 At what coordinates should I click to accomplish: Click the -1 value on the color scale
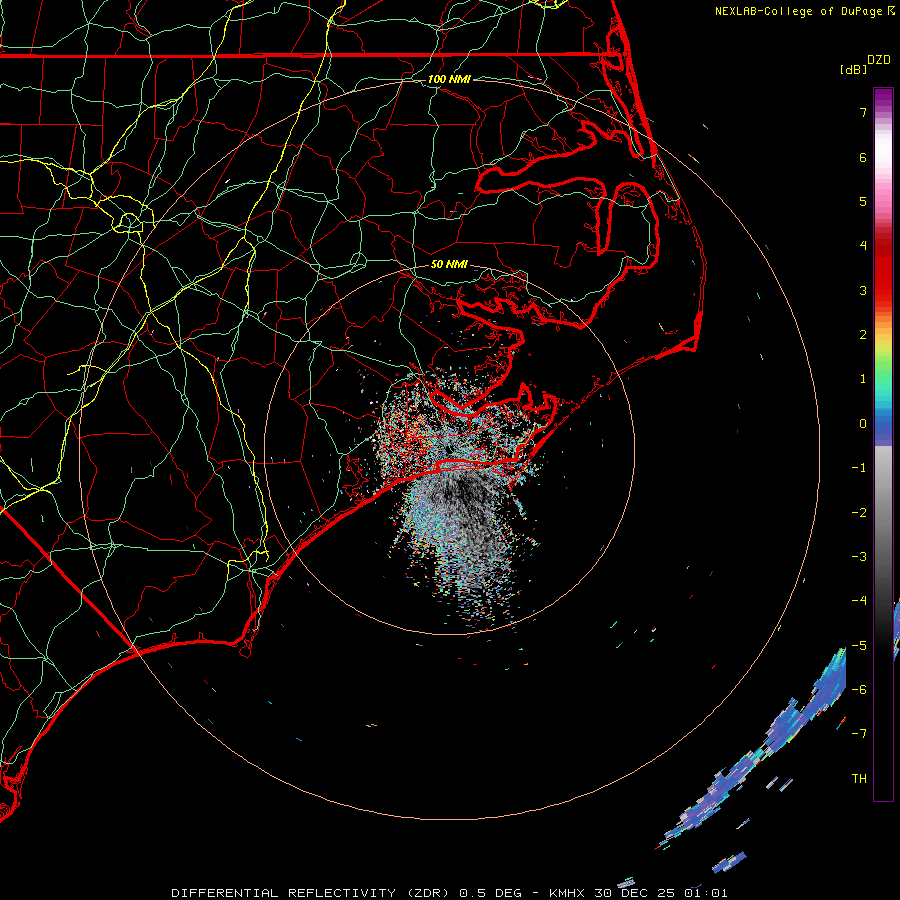click(x=859, y=468)
